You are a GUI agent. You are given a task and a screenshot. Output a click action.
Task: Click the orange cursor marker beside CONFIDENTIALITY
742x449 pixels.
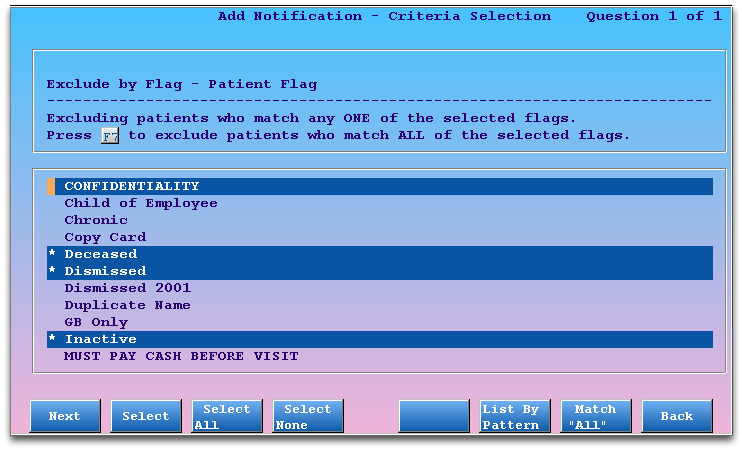click(51, 186)
